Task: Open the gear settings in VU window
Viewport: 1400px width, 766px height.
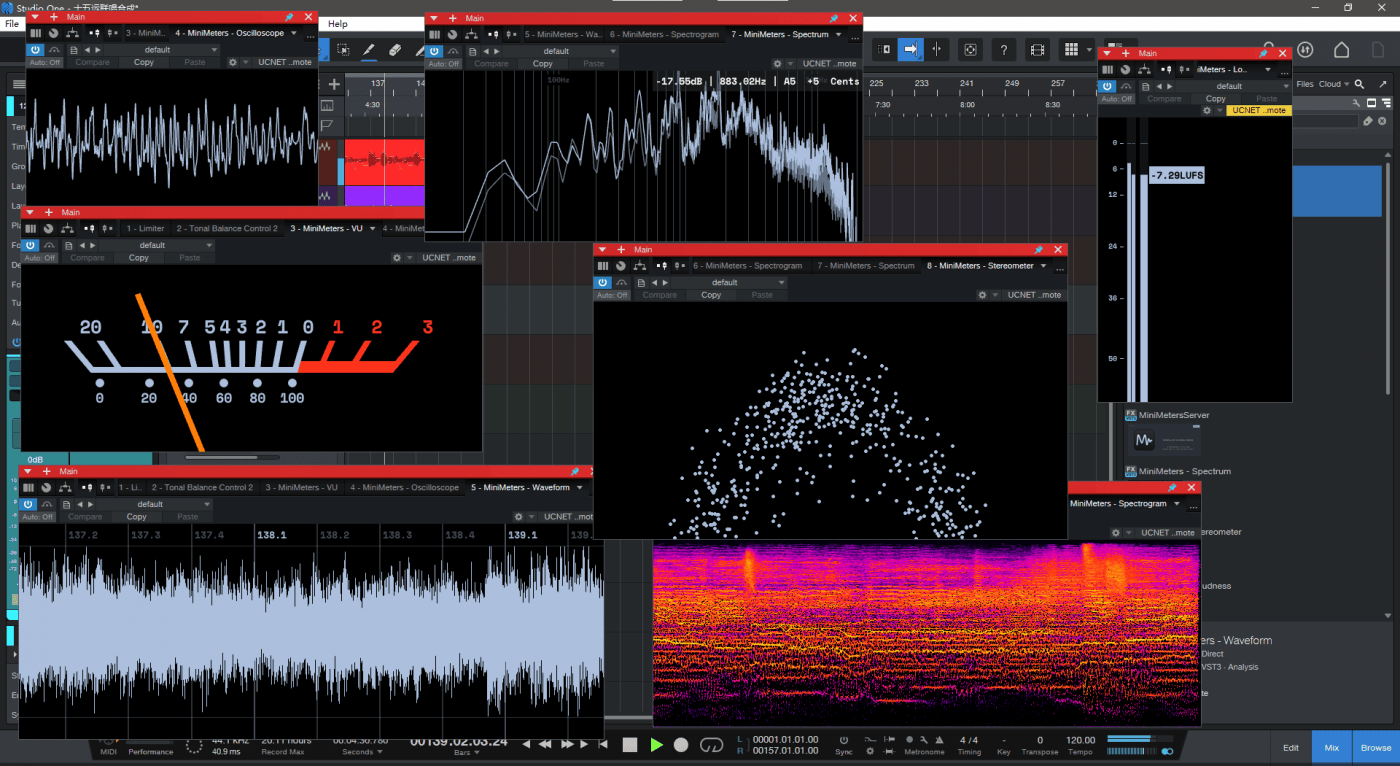Action: (397, 258)
